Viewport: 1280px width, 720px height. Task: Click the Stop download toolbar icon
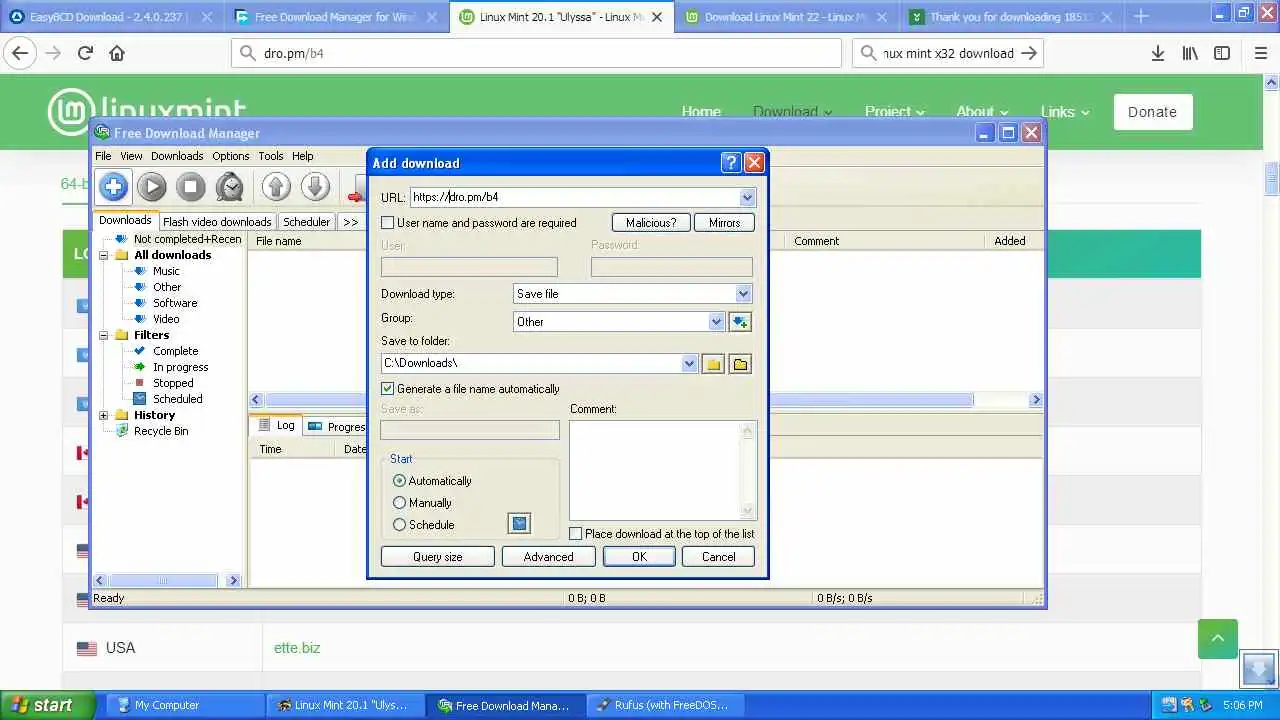(191, 186)
